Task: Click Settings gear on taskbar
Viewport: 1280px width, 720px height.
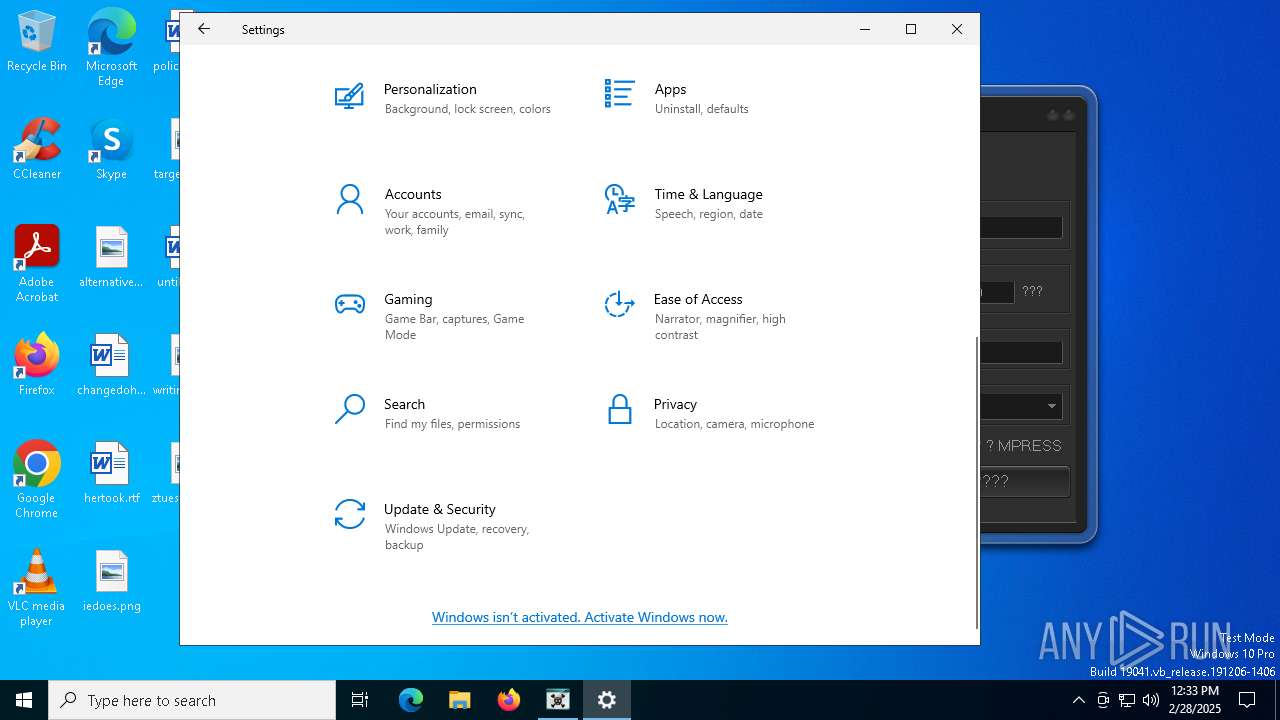Action: pyautogui.click(x=607, y=700)
